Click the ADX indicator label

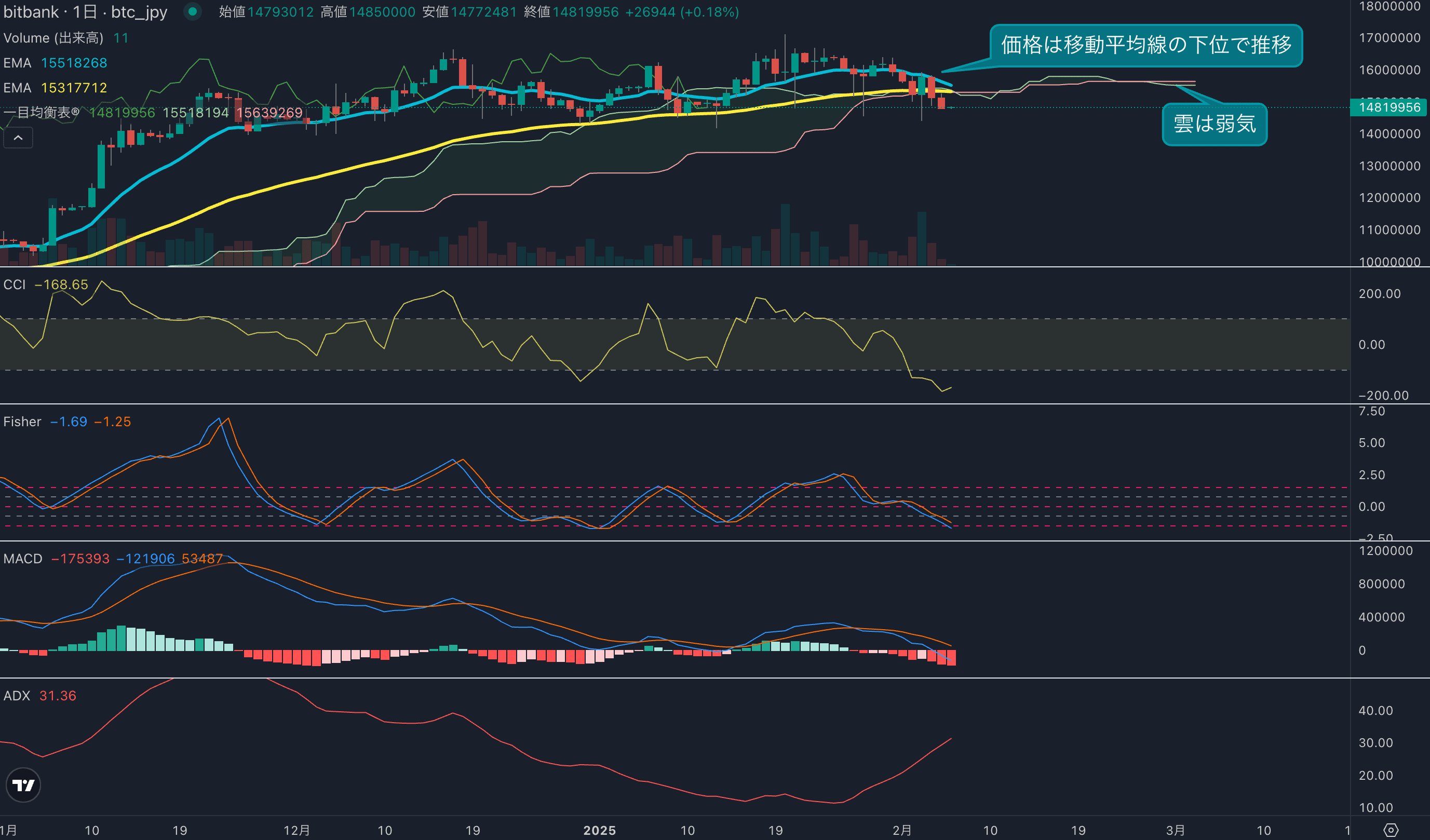(x=17, y=696)
